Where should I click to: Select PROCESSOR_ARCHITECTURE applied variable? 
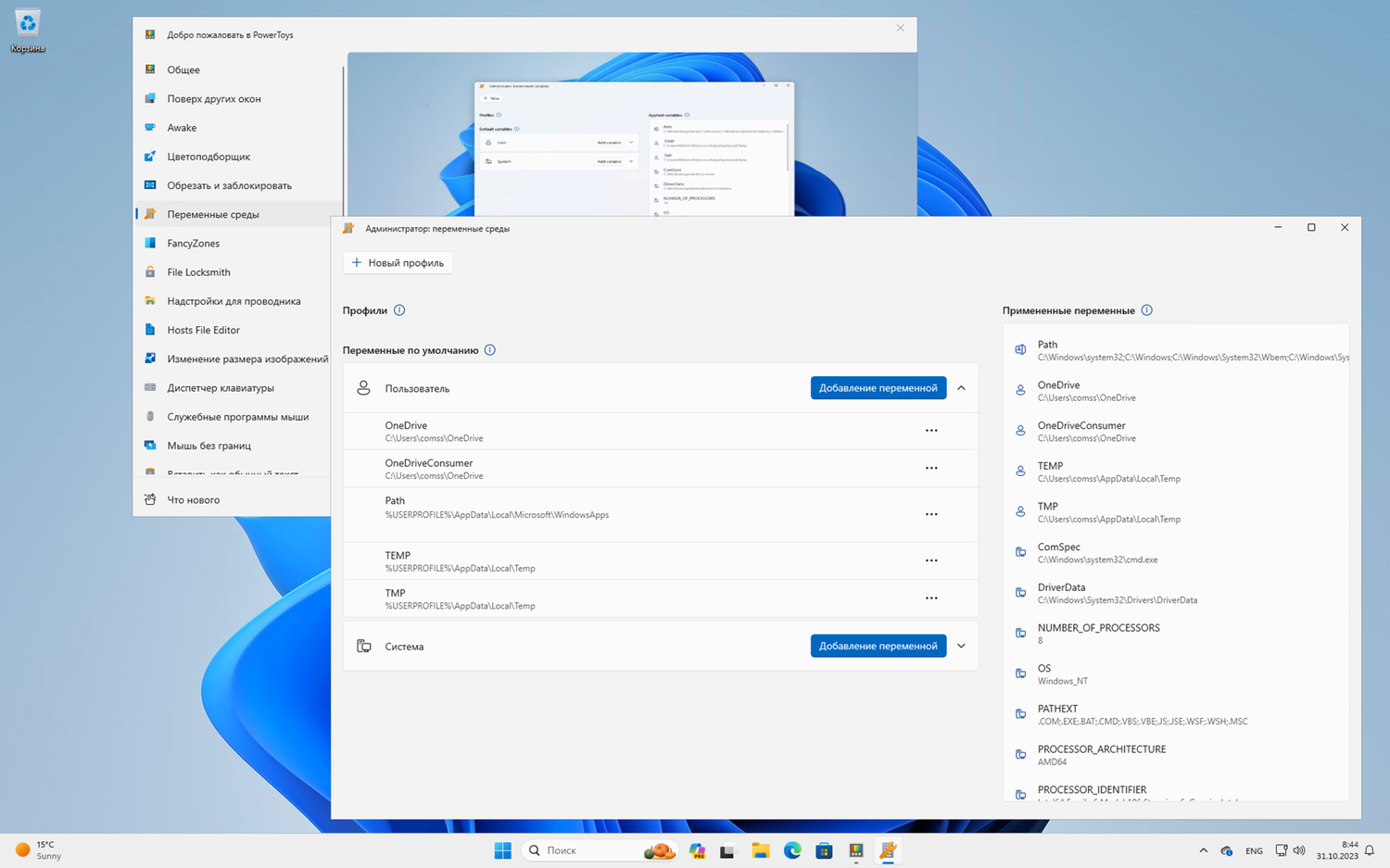coord(1176,755)
